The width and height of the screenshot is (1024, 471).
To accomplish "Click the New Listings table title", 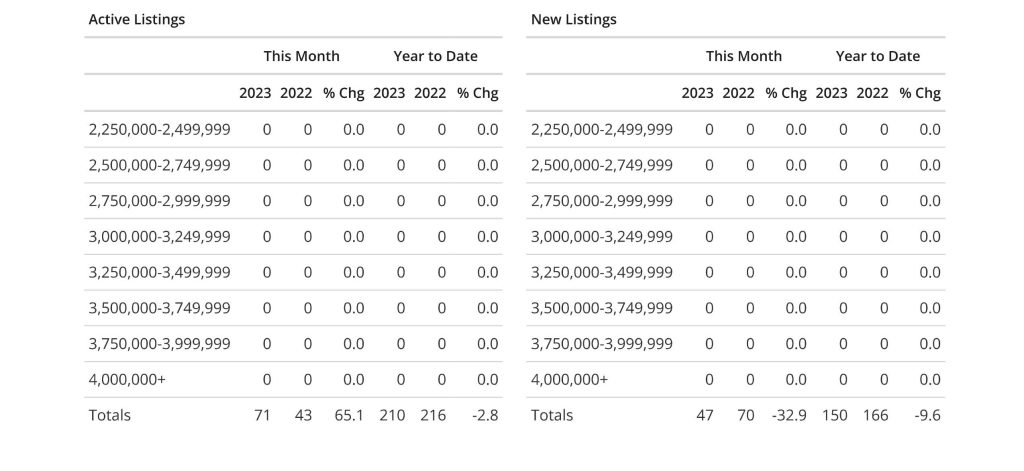I will pyautogui.click(x=573, y=19).
